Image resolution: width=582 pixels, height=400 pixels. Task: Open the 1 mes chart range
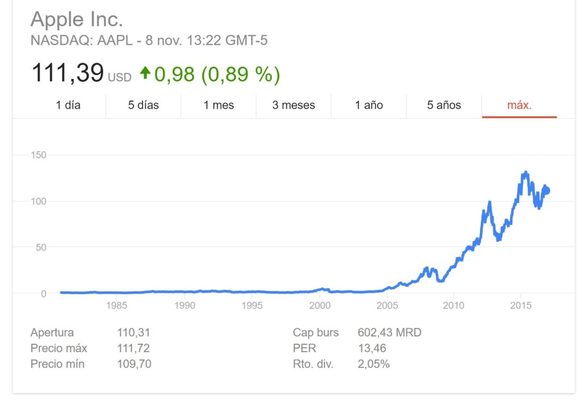tap(219, 105)
